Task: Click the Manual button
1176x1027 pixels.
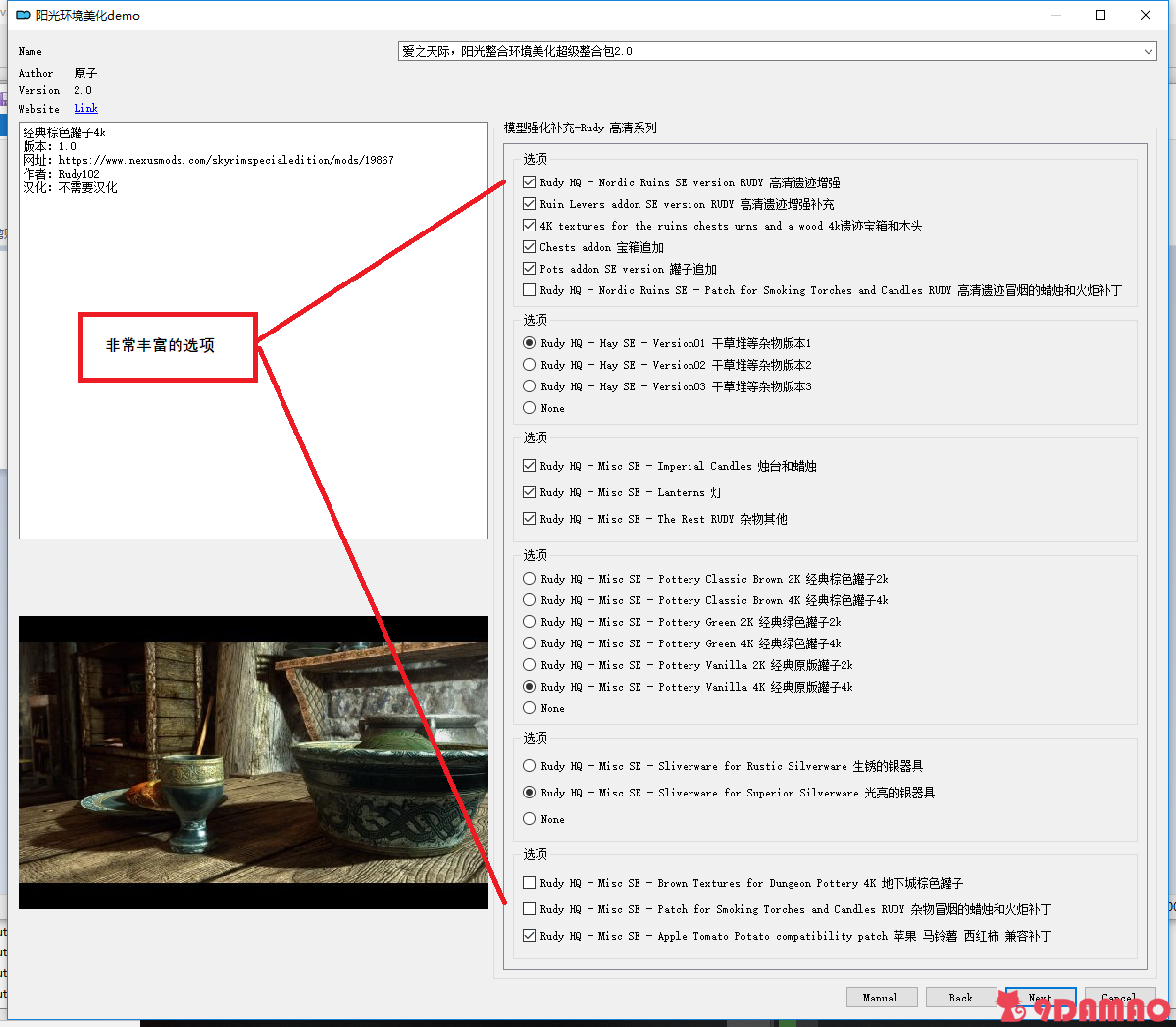Action: coord(882,998)
